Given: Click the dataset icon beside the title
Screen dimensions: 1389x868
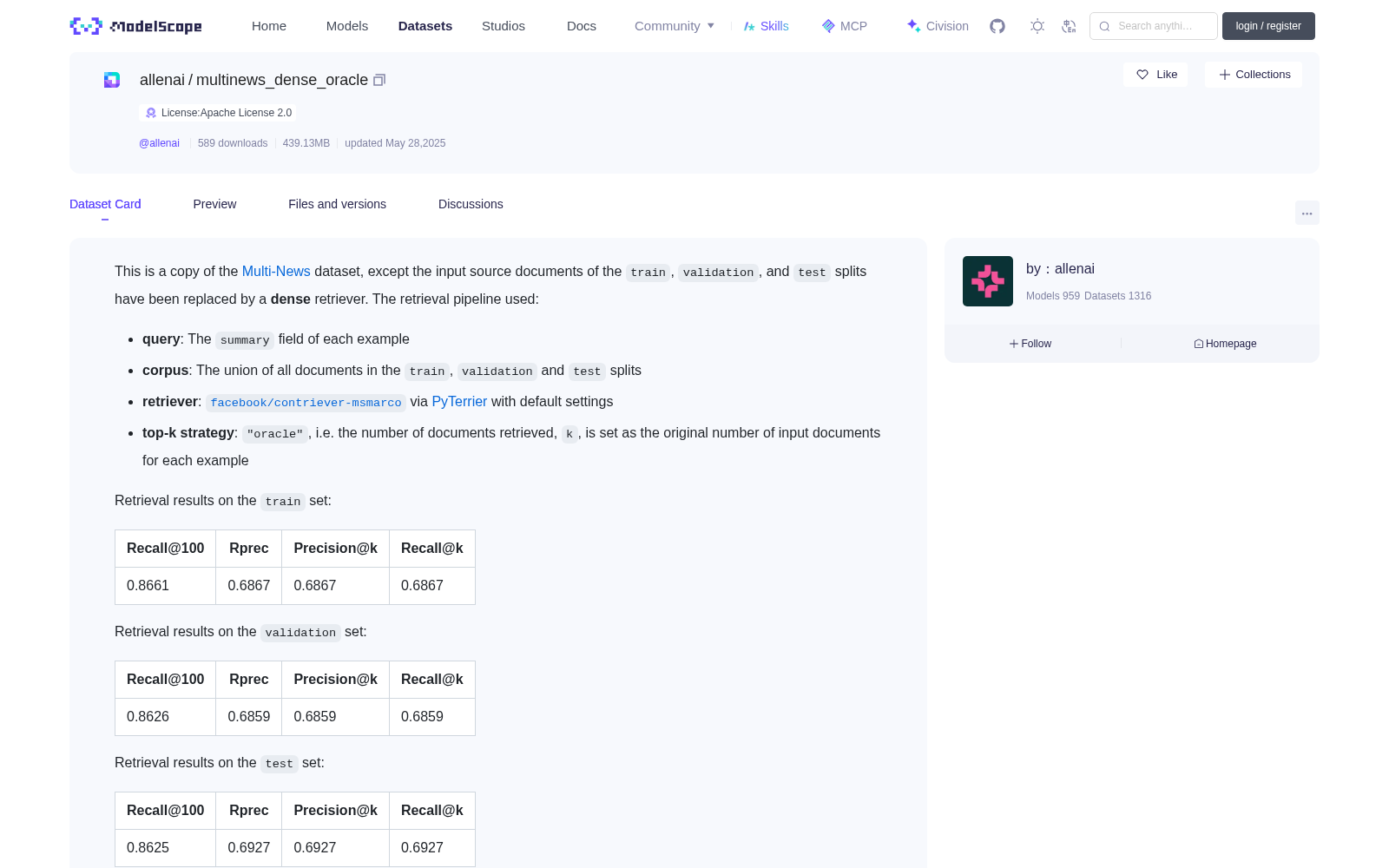Looking at the screenshot, I should point(112,80).
